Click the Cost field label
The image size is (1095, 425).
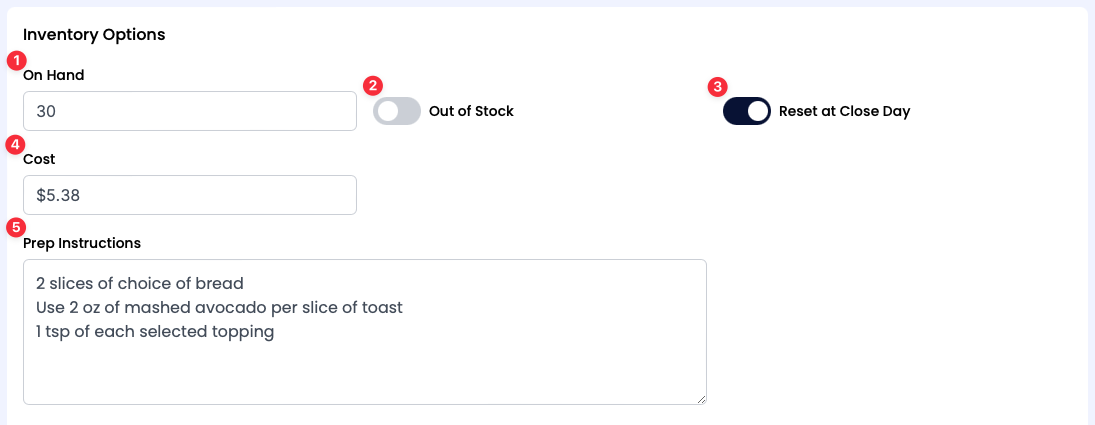click(x=39, y=159)
